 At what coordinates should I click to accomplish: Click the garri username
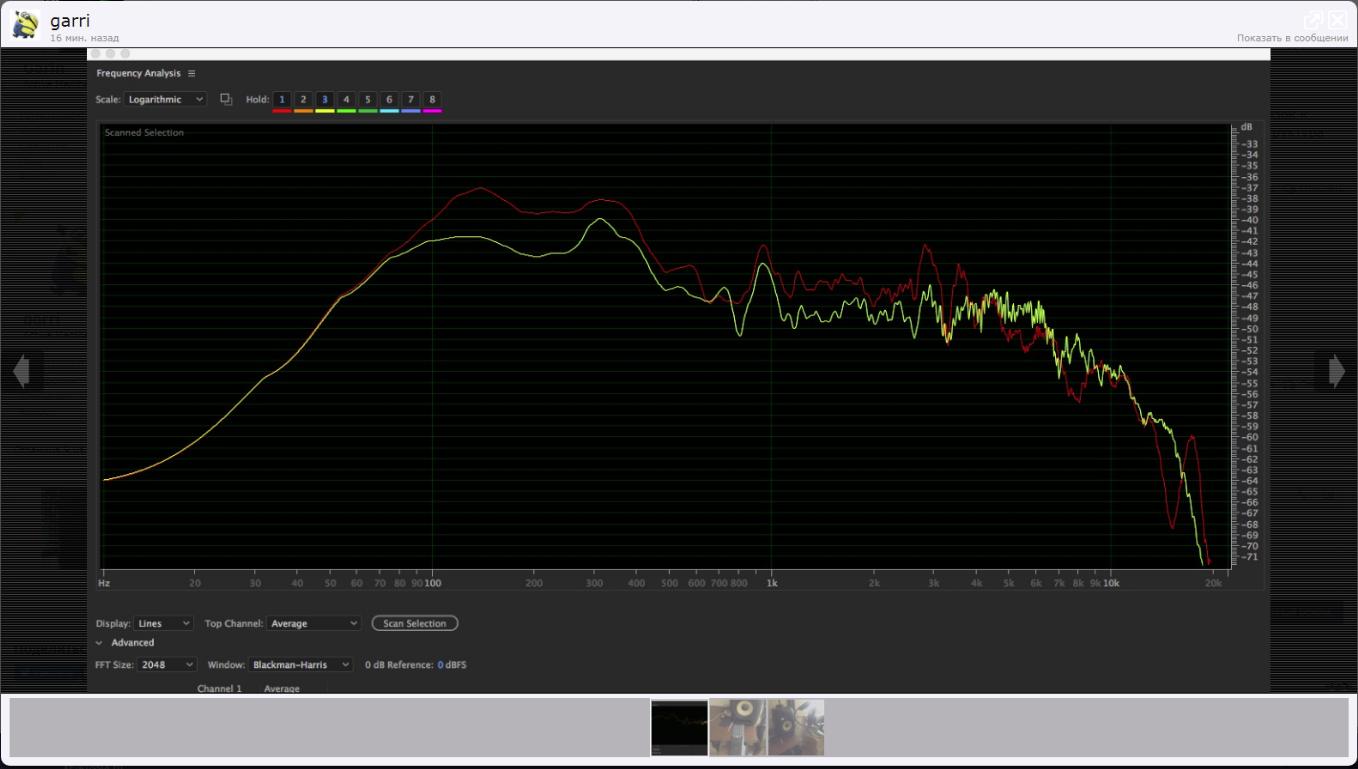[70, 20]
